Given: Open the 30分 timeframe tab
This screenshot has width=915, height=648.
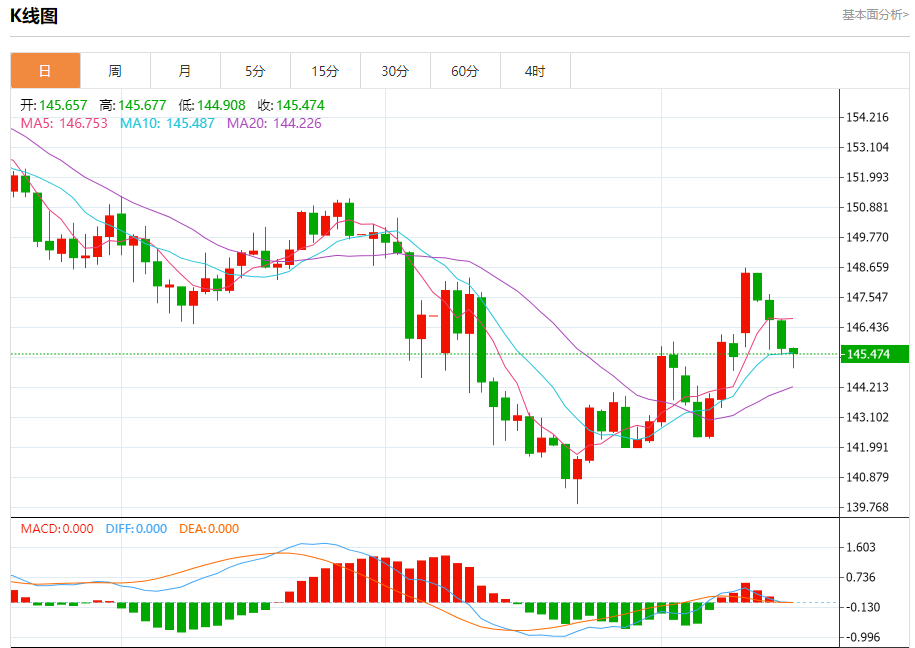Looking at the screenshot, I should coord(396,71).
